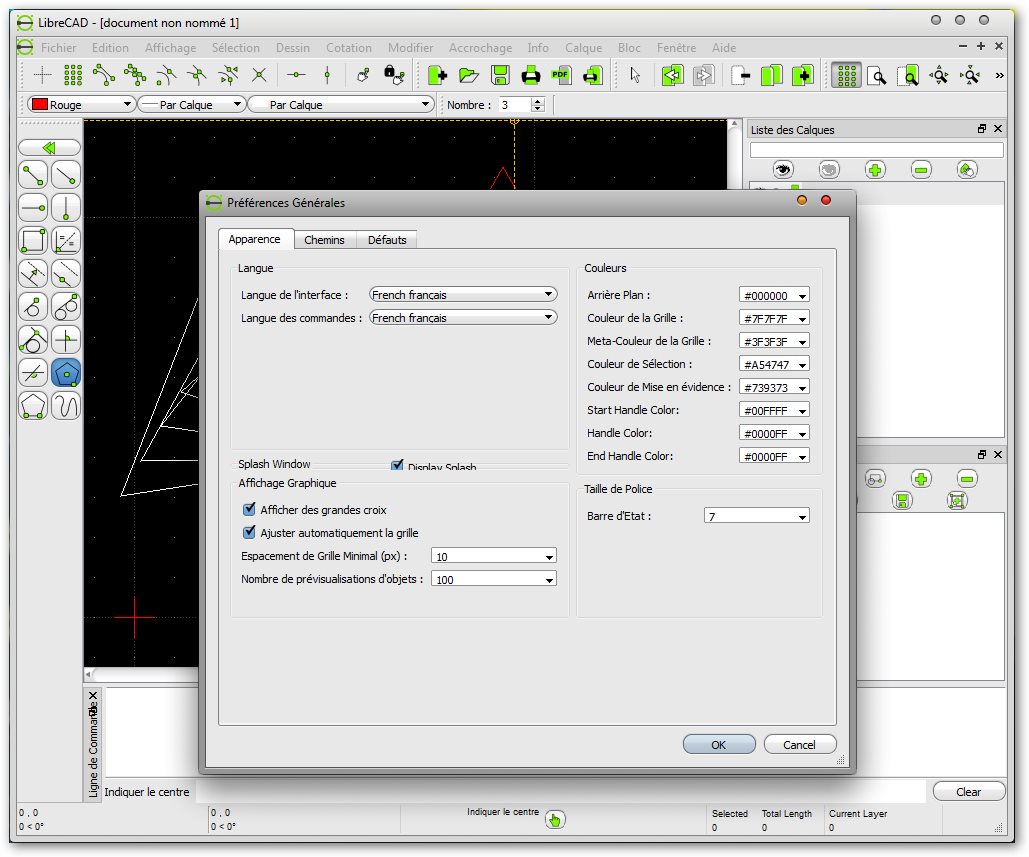1029x857 pixels.
Task: Open the Défauts tab
Action: tap(387, 240)
